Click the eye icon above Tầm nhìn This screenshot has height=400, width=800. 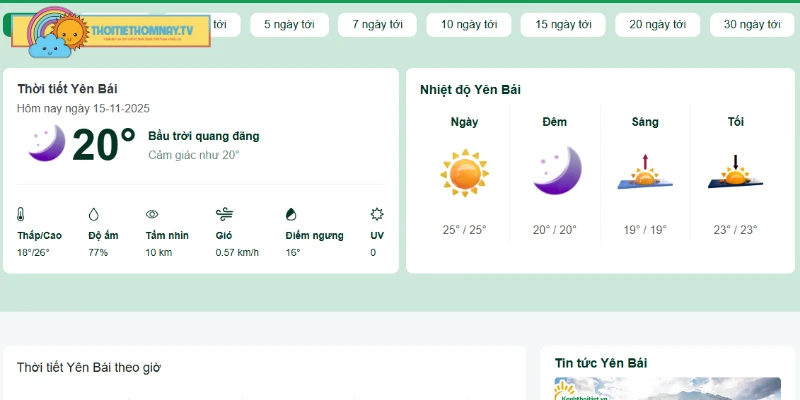[152, 214]
